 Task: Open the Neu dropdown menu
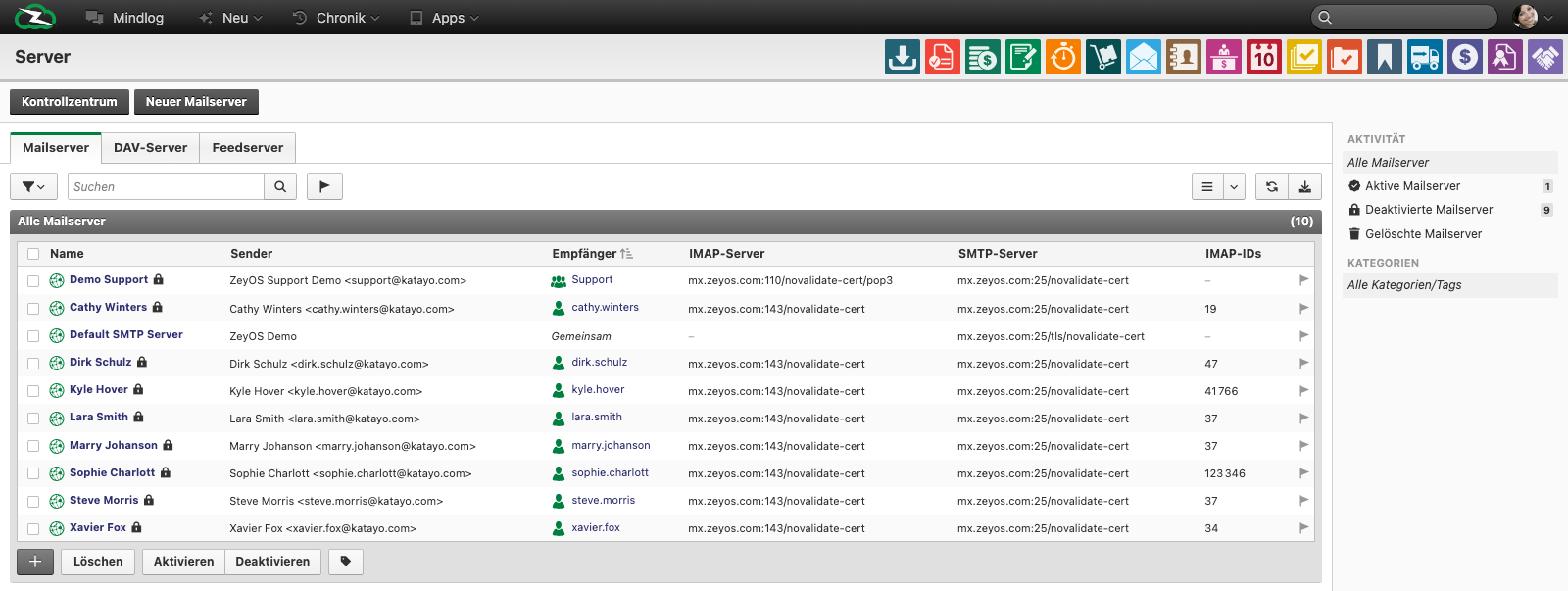click(231, 18)
